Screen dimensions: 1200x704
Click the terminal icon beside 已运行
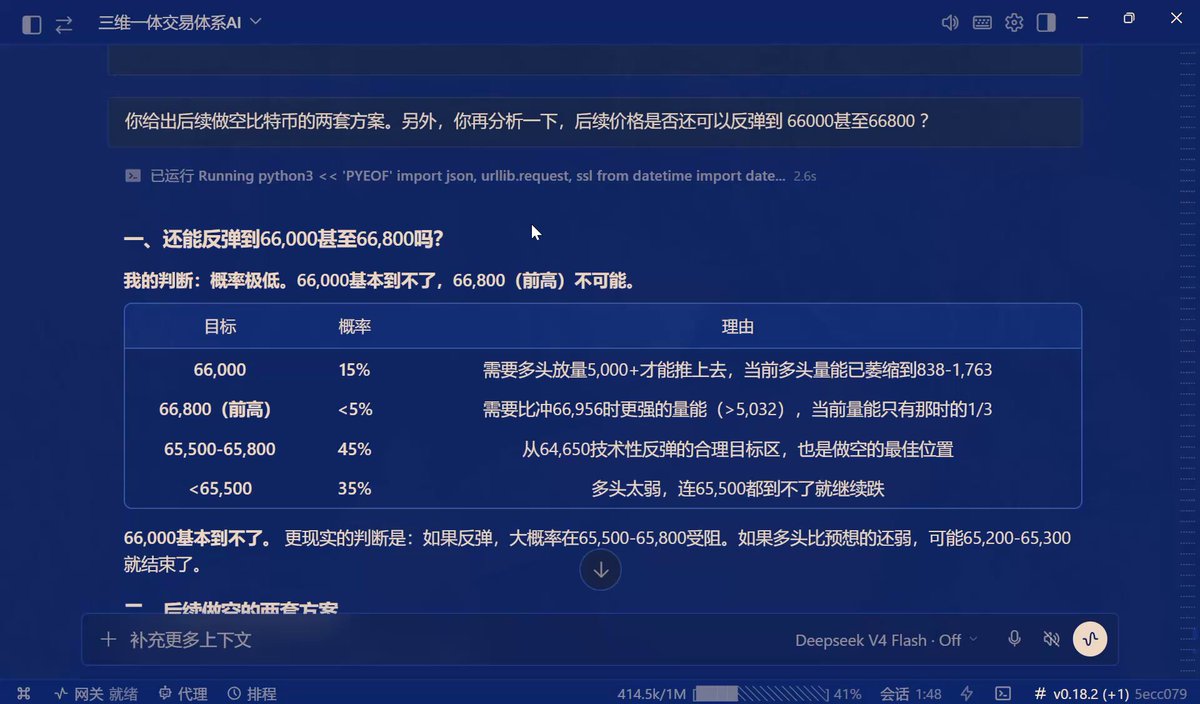click(x=132, y=176)
